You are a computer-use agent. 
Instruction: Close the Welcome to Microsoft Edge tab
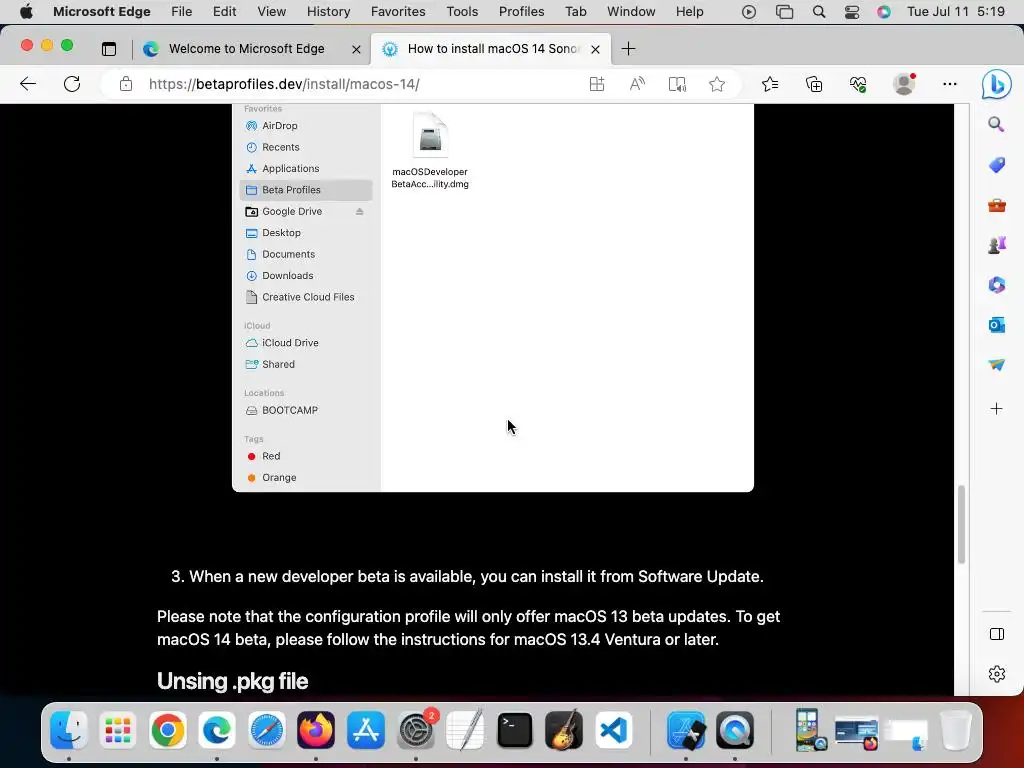click(x=356, y=49)
